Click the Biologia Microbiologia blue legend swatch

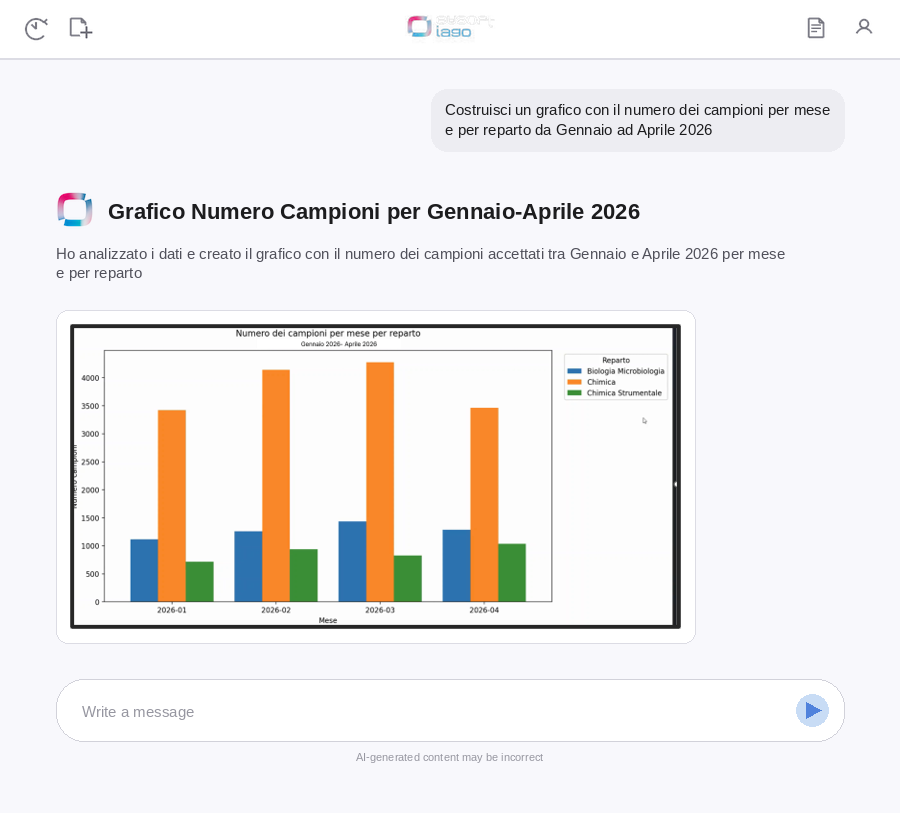(x=574, y=371)
